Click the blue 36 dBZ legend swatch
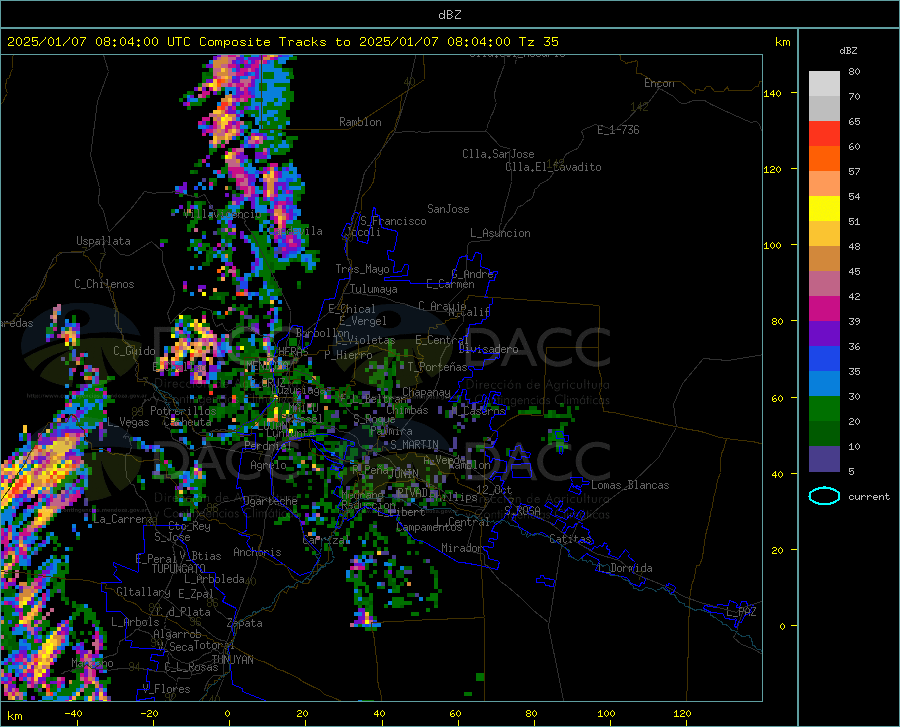 point(824,359)
